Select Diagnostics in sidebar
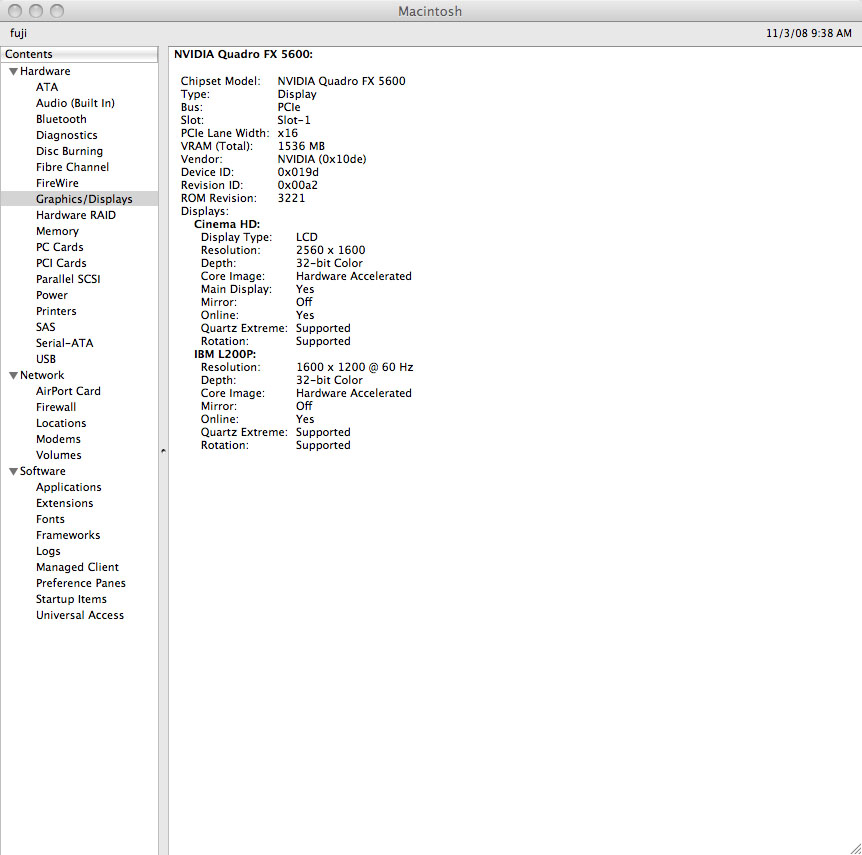The height and width of the screenshot is (855, 862). click(67, 135)
